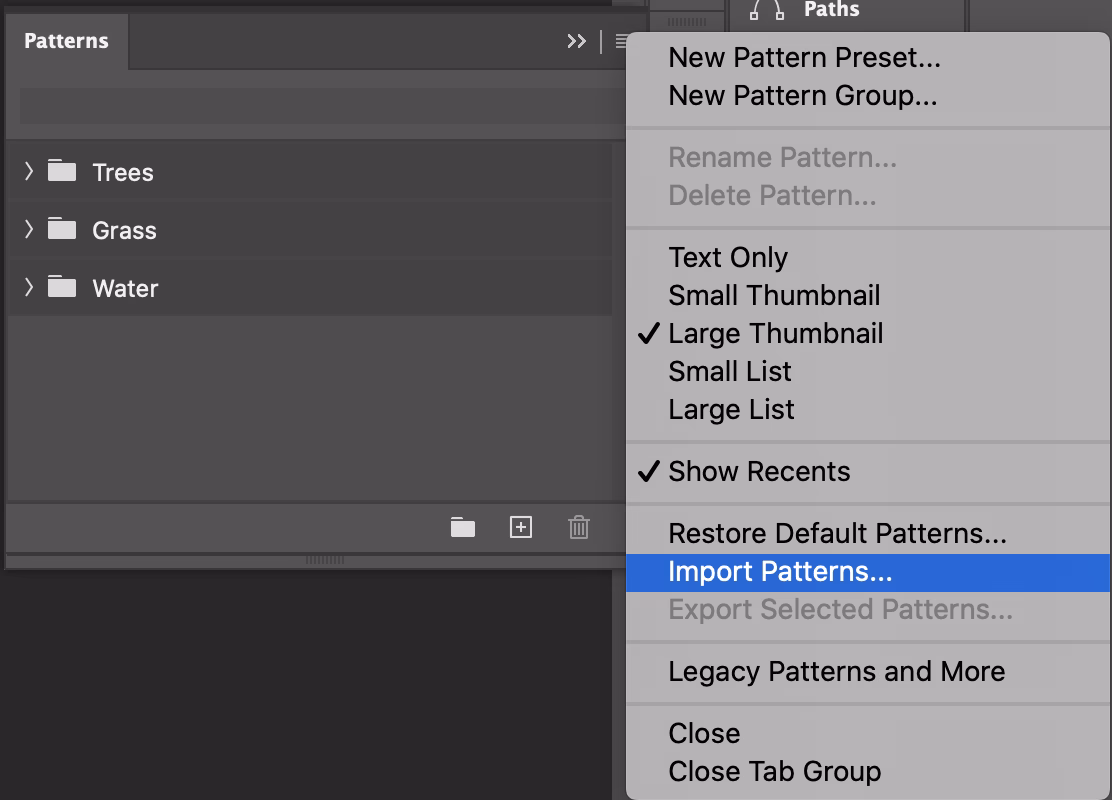The height and width of the screenshot is (800, 1112).
Task: Expand the Trees pattern group
Action: point(28,171)
